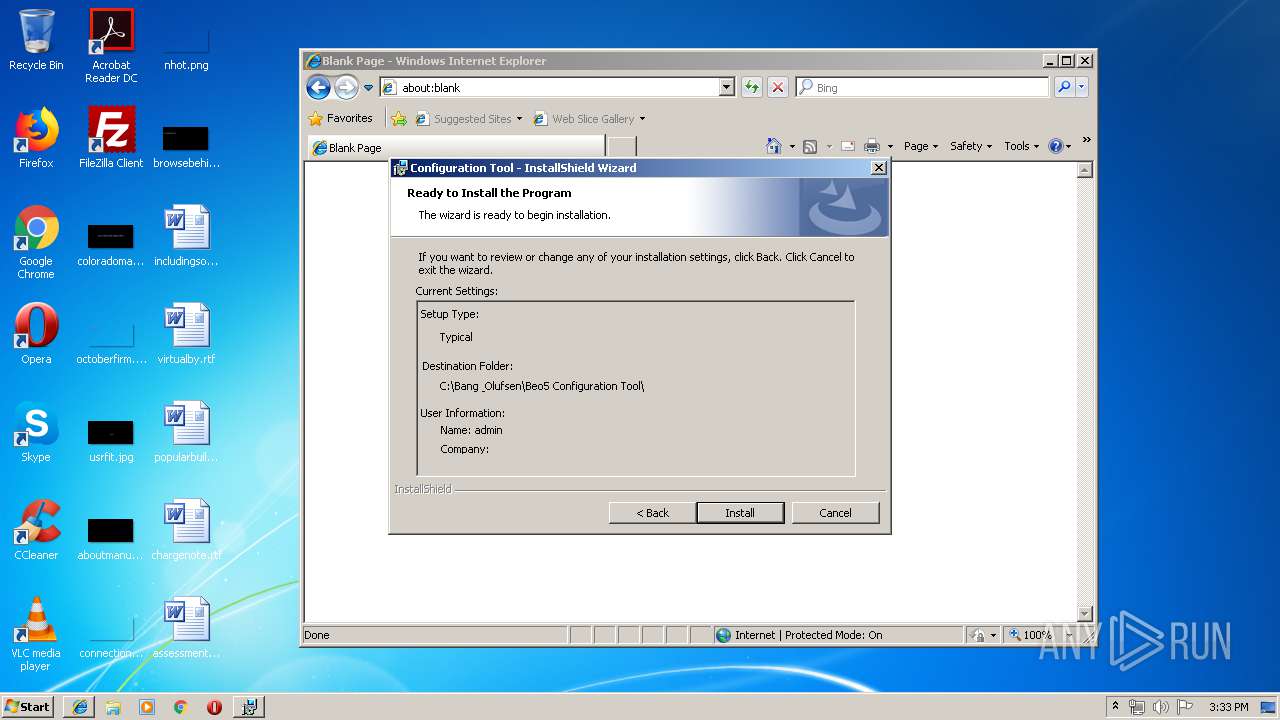
Task: Click the IE scrollbar up arrow
Action: (x=1085, y=170)
